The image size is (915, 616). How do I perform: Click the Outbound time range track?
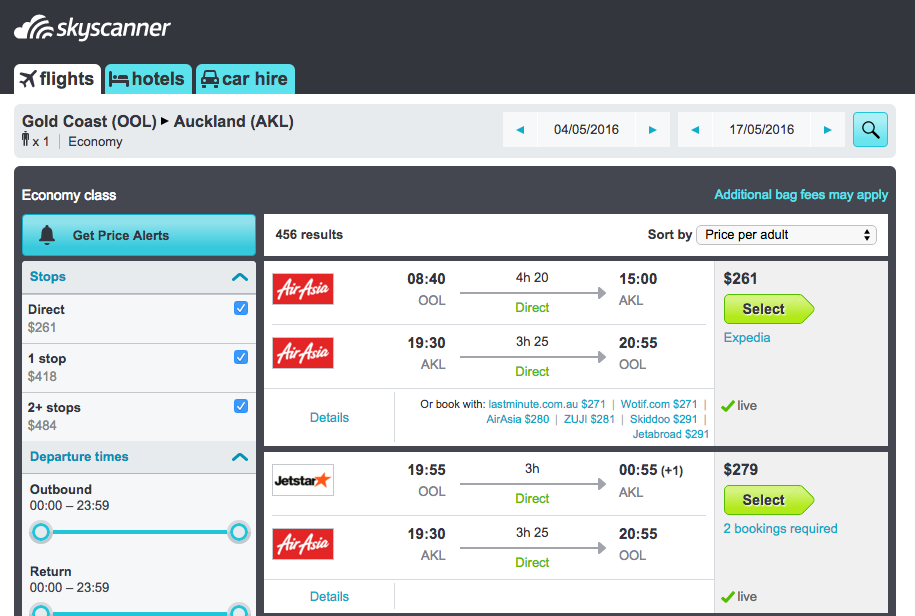[140, 532]
